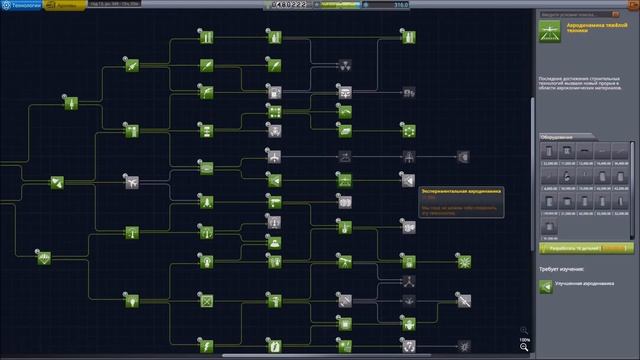The image size is (640, 360).
Task: Select the Meta-Materials dotted-ring node
Action: pos(409,131)
